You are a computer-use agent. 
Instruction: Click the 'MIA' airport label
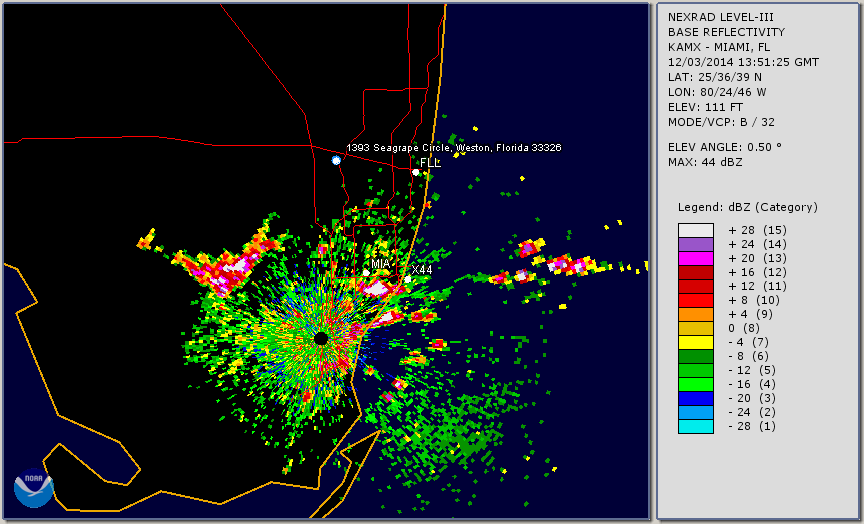381,264
